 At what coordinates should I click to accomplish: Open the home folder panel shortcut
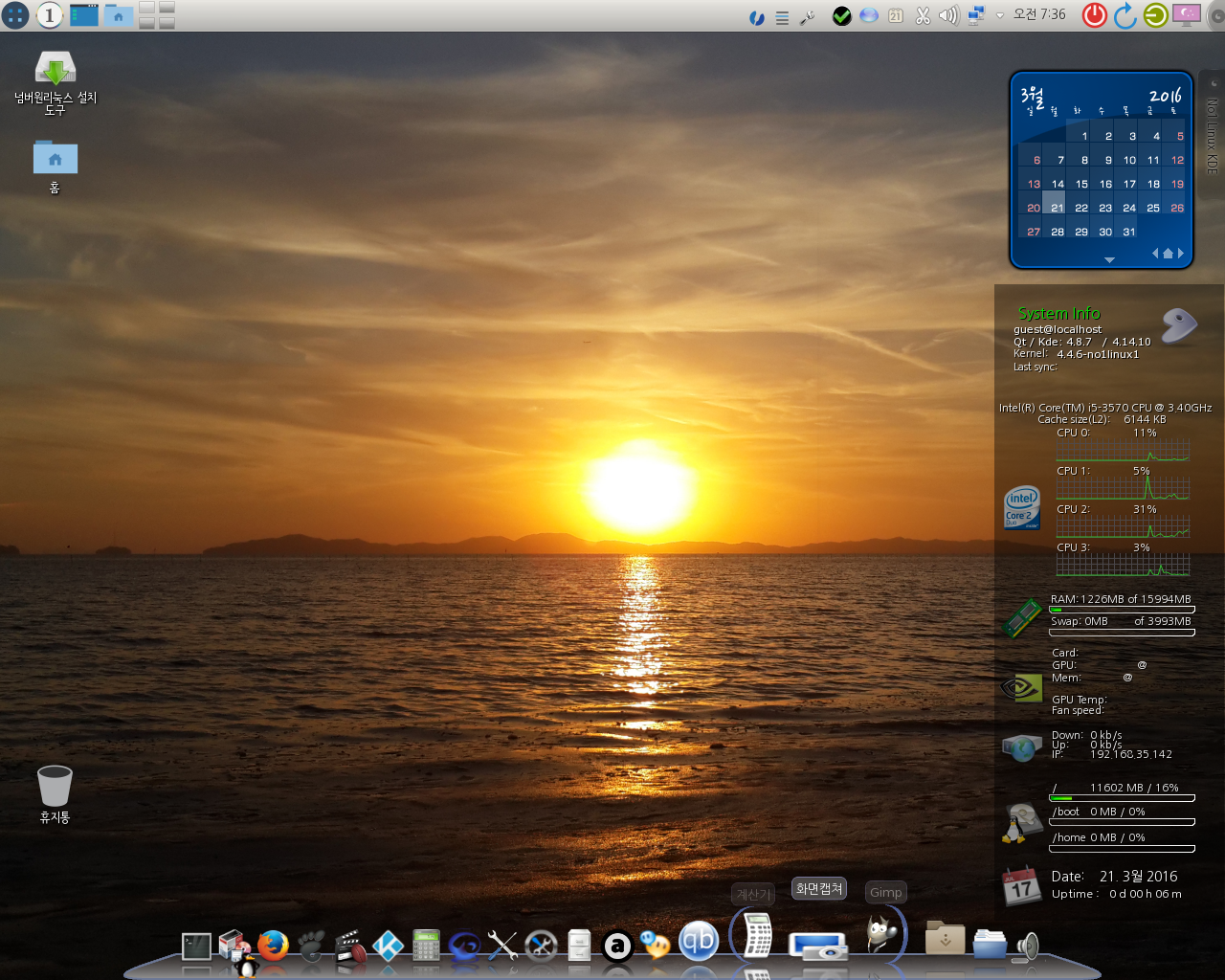click(119, 15)
